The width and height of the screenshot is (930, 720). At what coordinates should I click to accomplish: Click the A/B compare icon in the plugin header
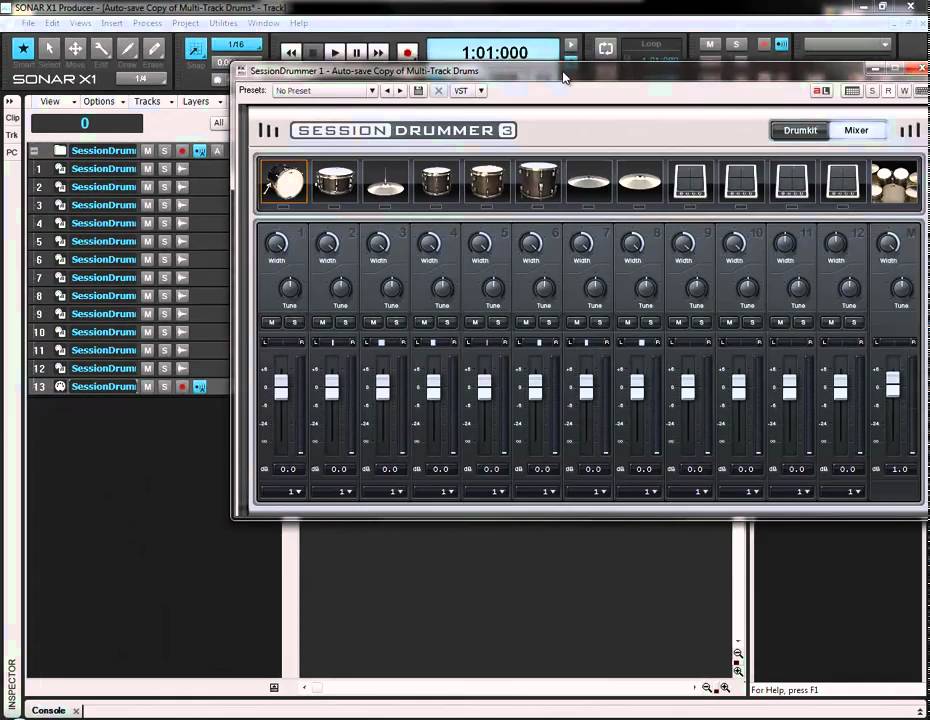[x=821, y=91]
